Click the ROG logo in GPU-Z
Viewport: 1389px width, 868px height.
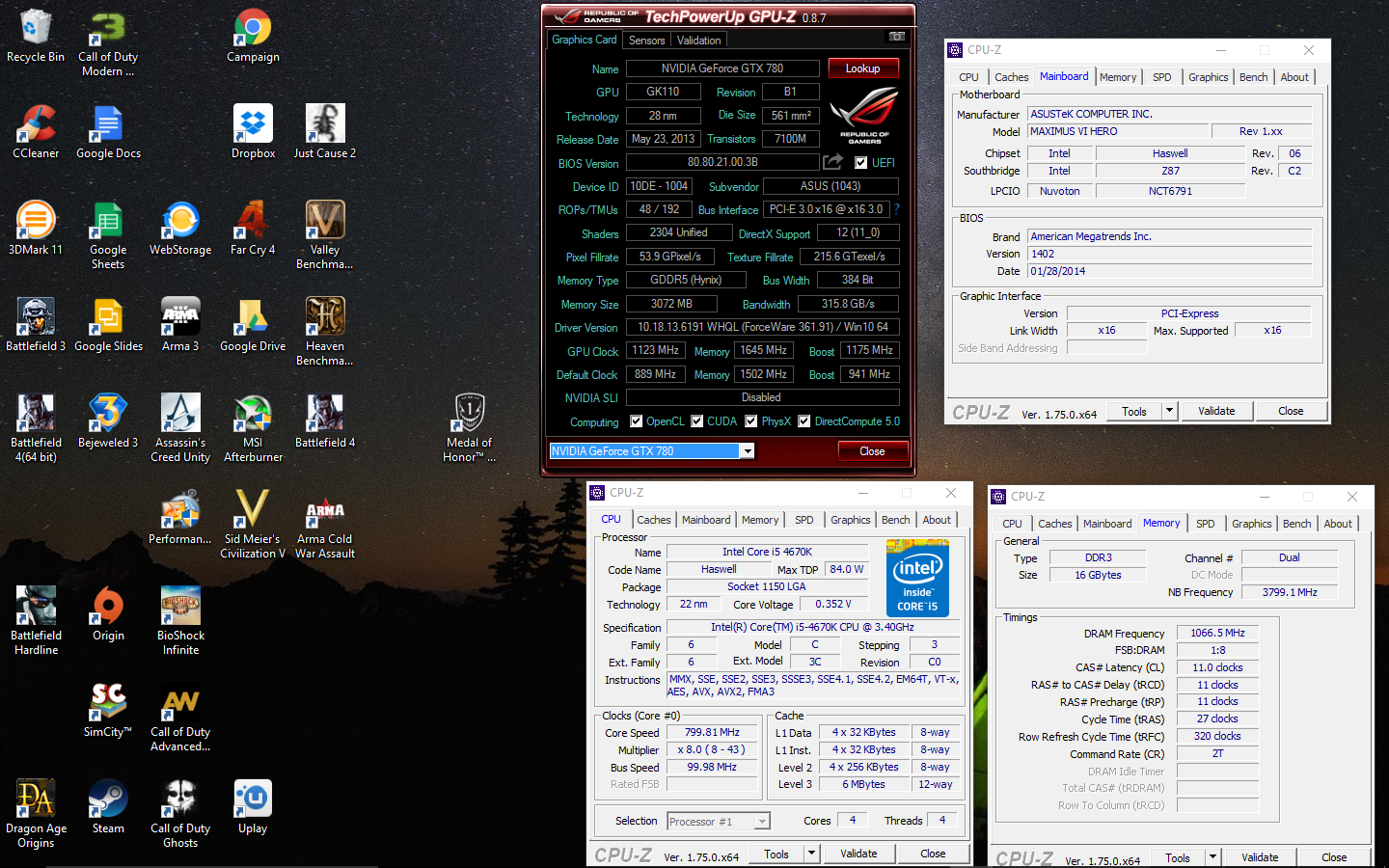coord(864,116)
